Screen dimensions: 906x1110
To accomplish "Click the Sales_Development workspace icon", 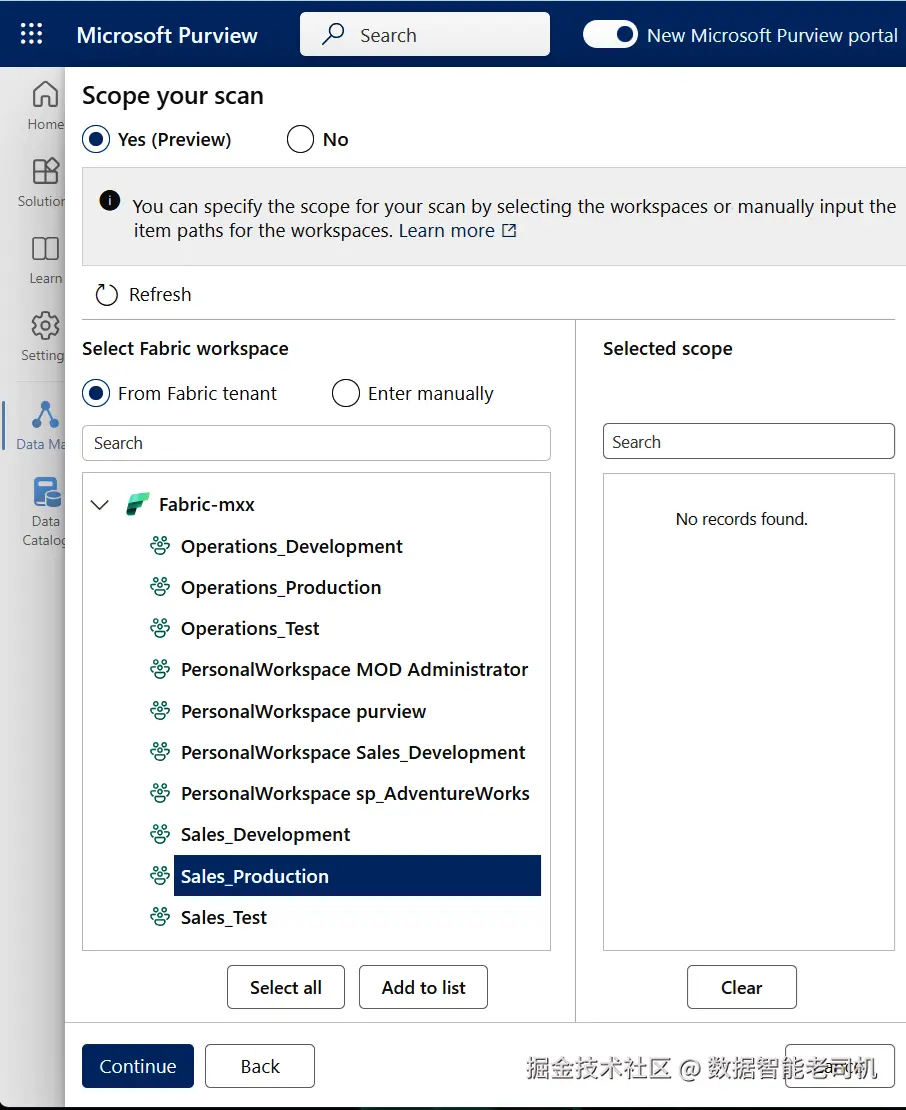I will pyautogui.click(x=160, y=834).
